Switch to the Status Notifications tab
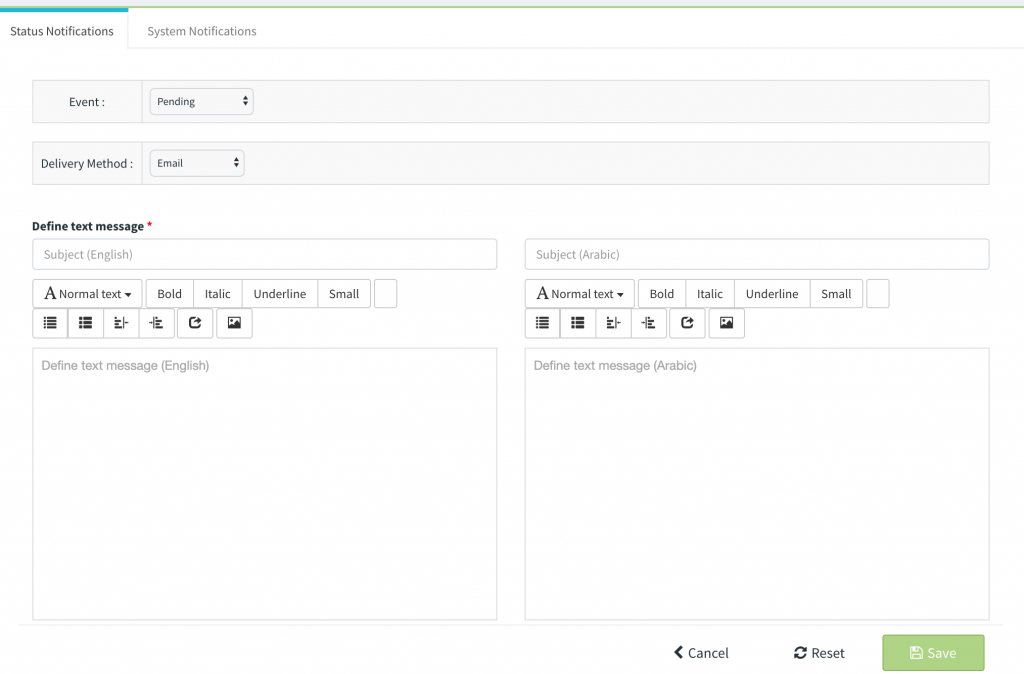 tap(62, 31)
